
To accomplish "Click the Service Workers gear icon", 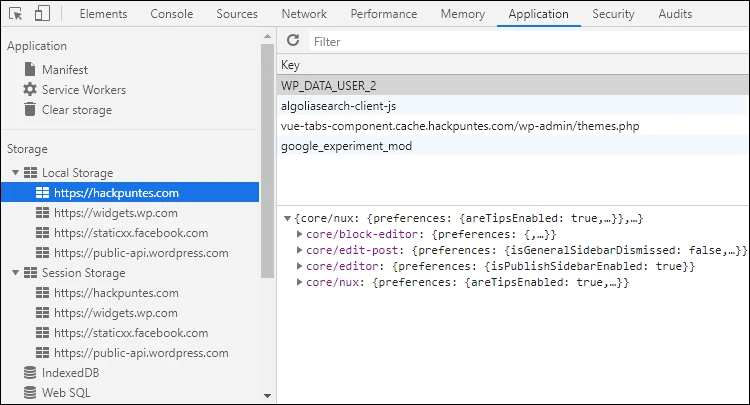I will pos(30,89).
